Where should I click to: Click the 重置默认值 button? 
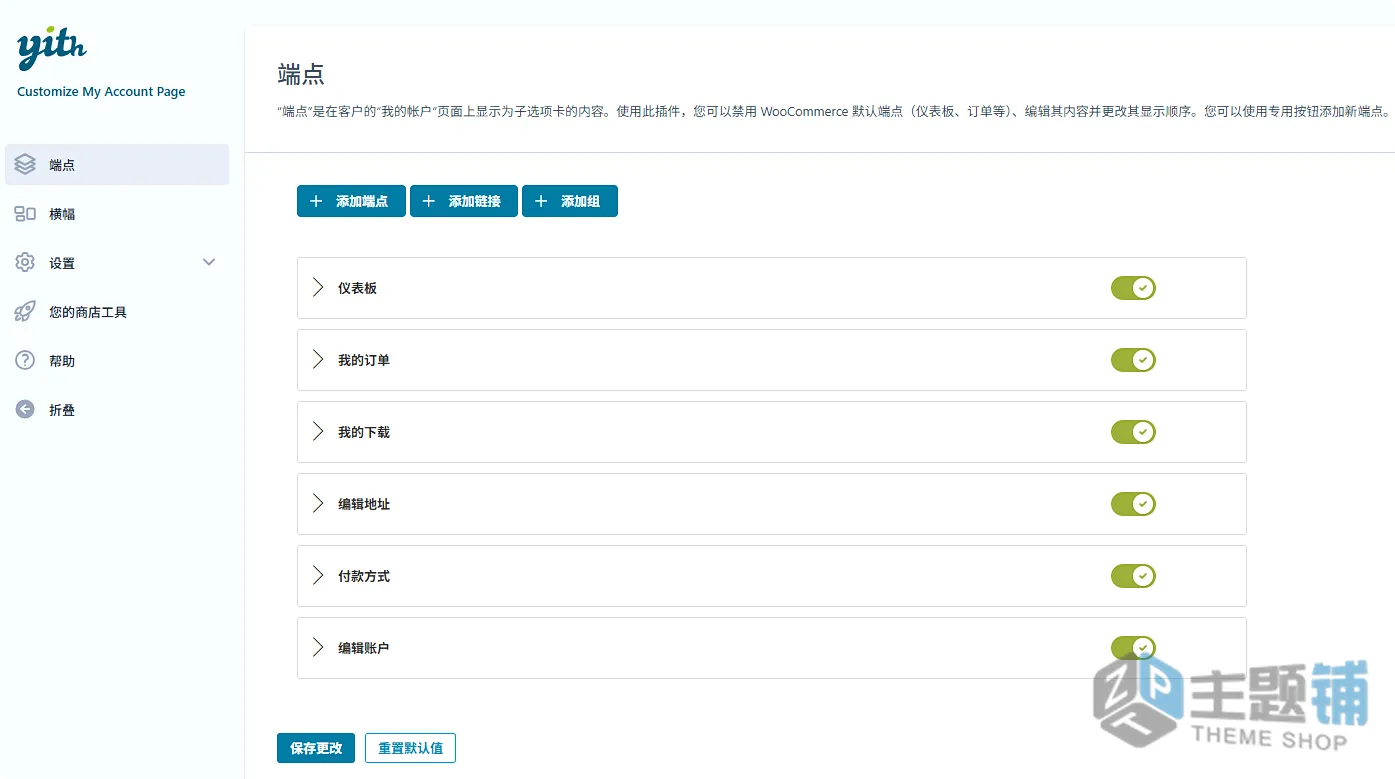click(x=410, y=748)
